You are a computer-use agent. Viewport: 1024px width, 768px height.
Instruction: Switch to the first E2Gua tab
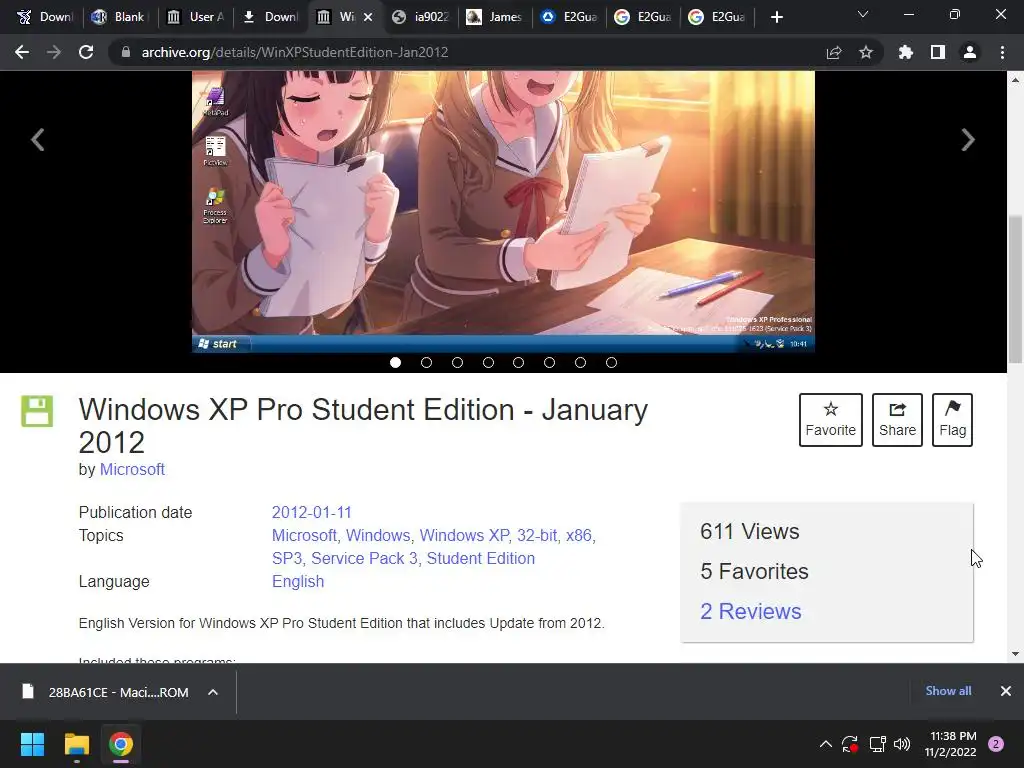coord(570,17)
